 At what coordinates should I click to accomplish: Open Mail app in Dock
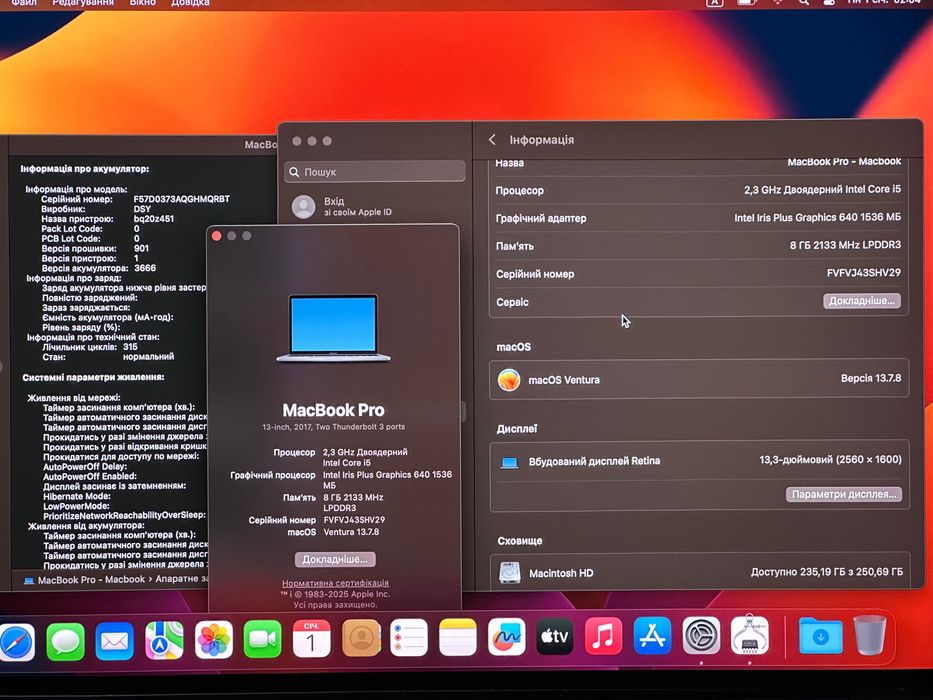114,641
